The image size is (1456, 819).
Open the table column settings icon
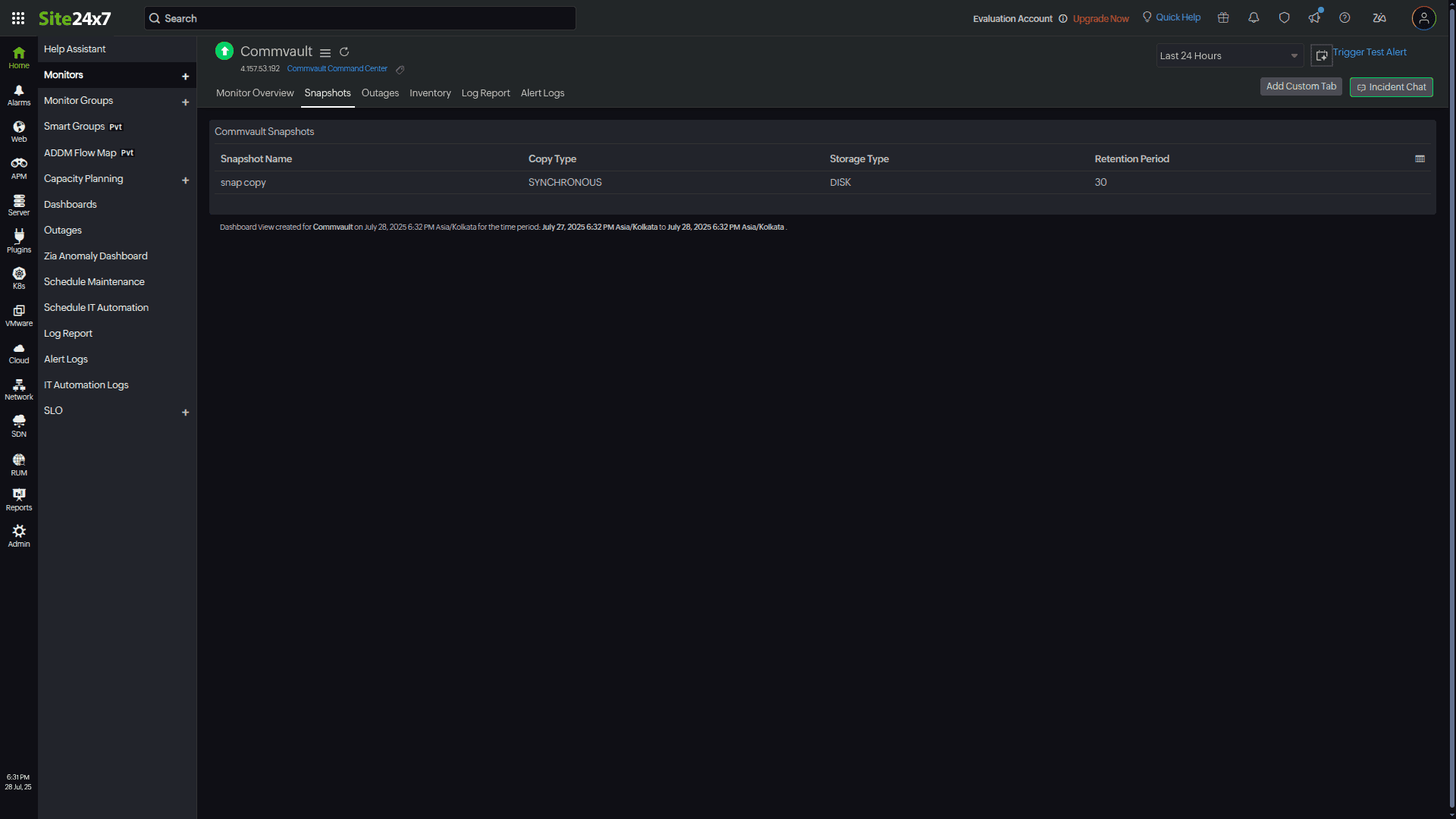(x=1420, y=159)
